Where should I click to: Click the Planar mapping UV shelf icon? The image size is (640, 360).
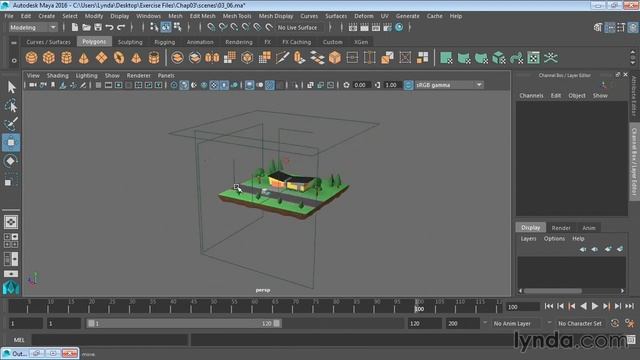click(x=446, y=58)
